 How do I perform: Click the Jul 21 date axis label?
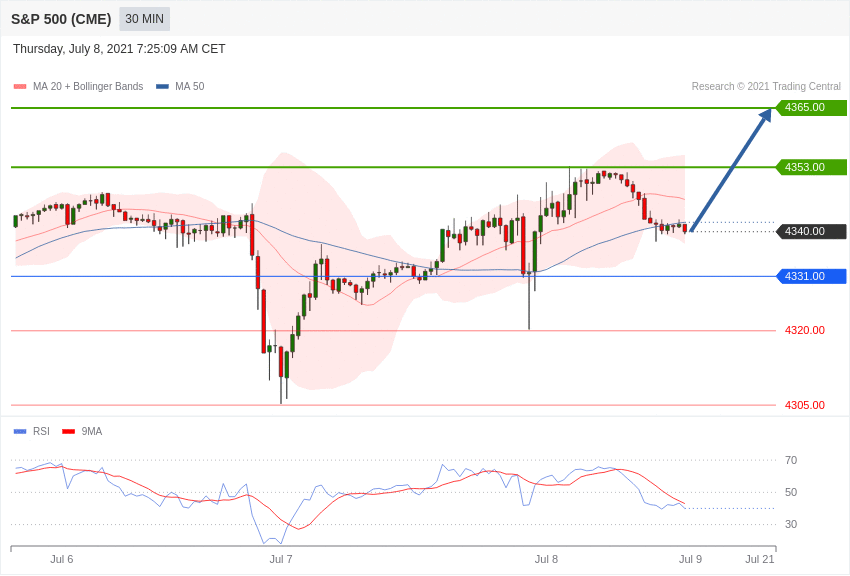pos(760,559)
